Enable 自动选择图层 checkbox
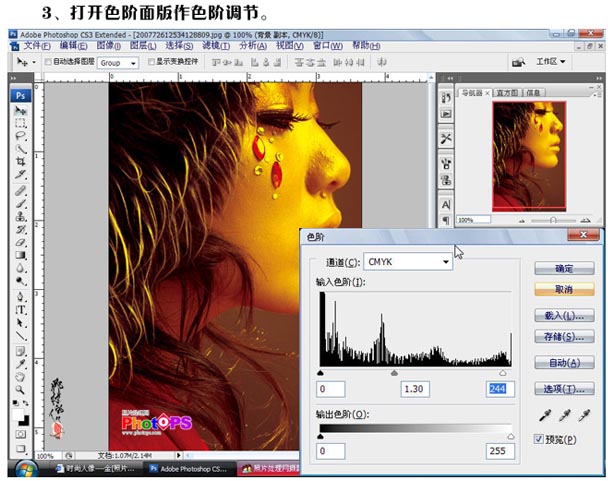 [x=48, y=61]
